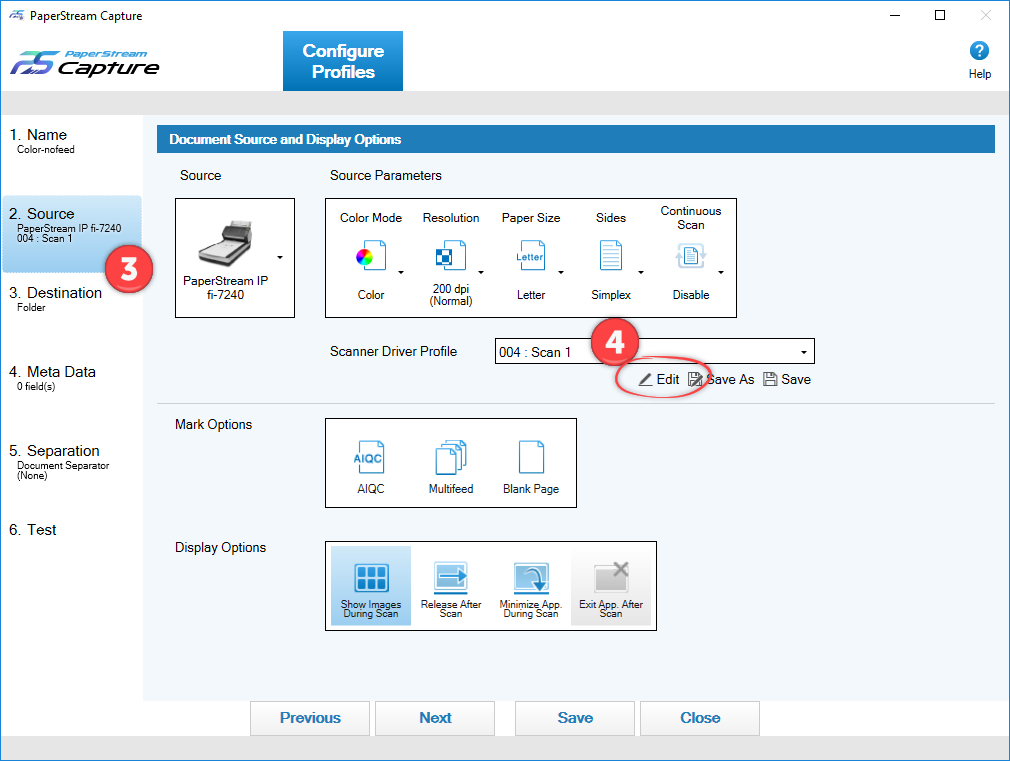
Task: Go to step 2 Source
Action: tap(71, 233)
